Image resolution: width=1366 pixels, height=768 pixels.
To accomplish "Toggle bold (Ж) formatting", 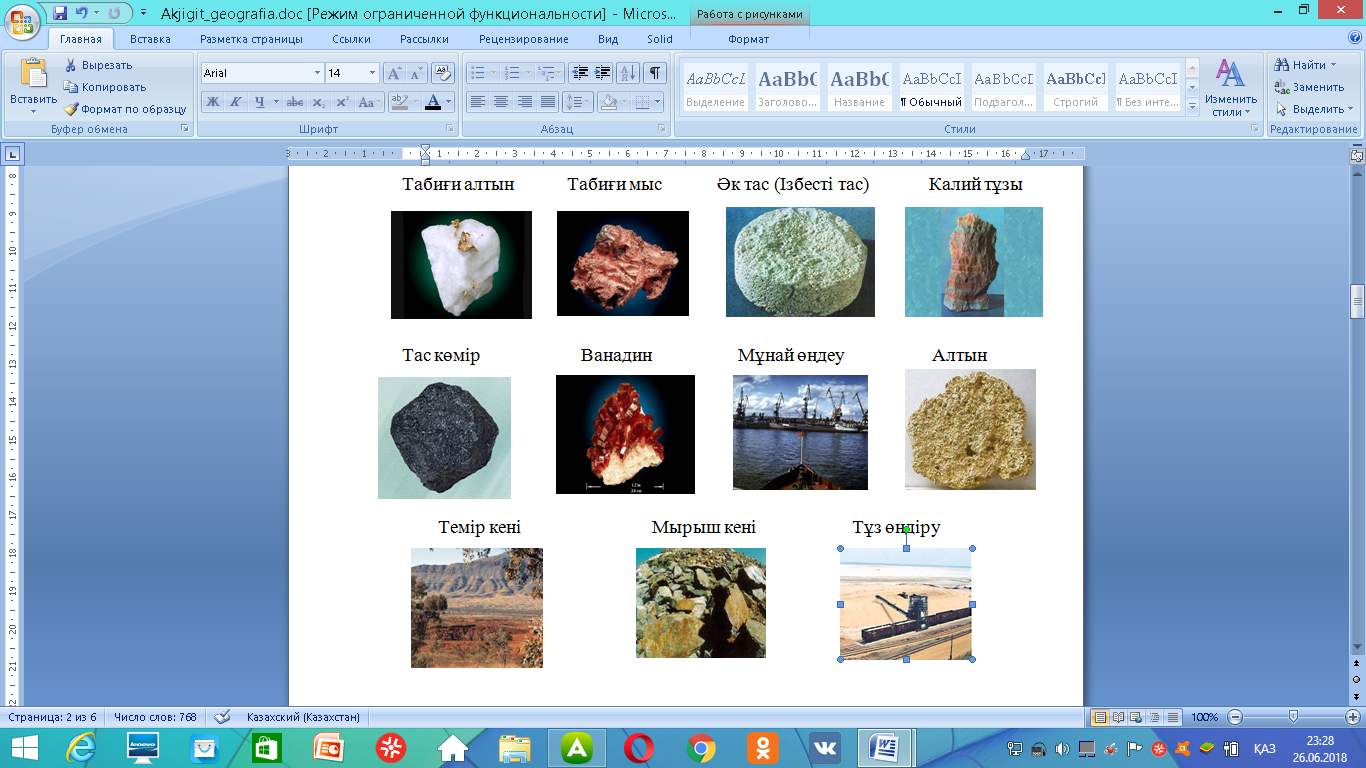I will [x=212, y=102].
